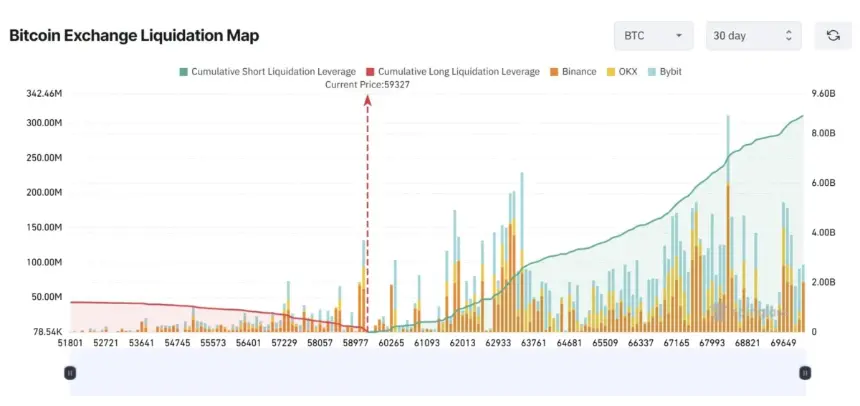Click the 4.00B right axis label

pos(823,233)
